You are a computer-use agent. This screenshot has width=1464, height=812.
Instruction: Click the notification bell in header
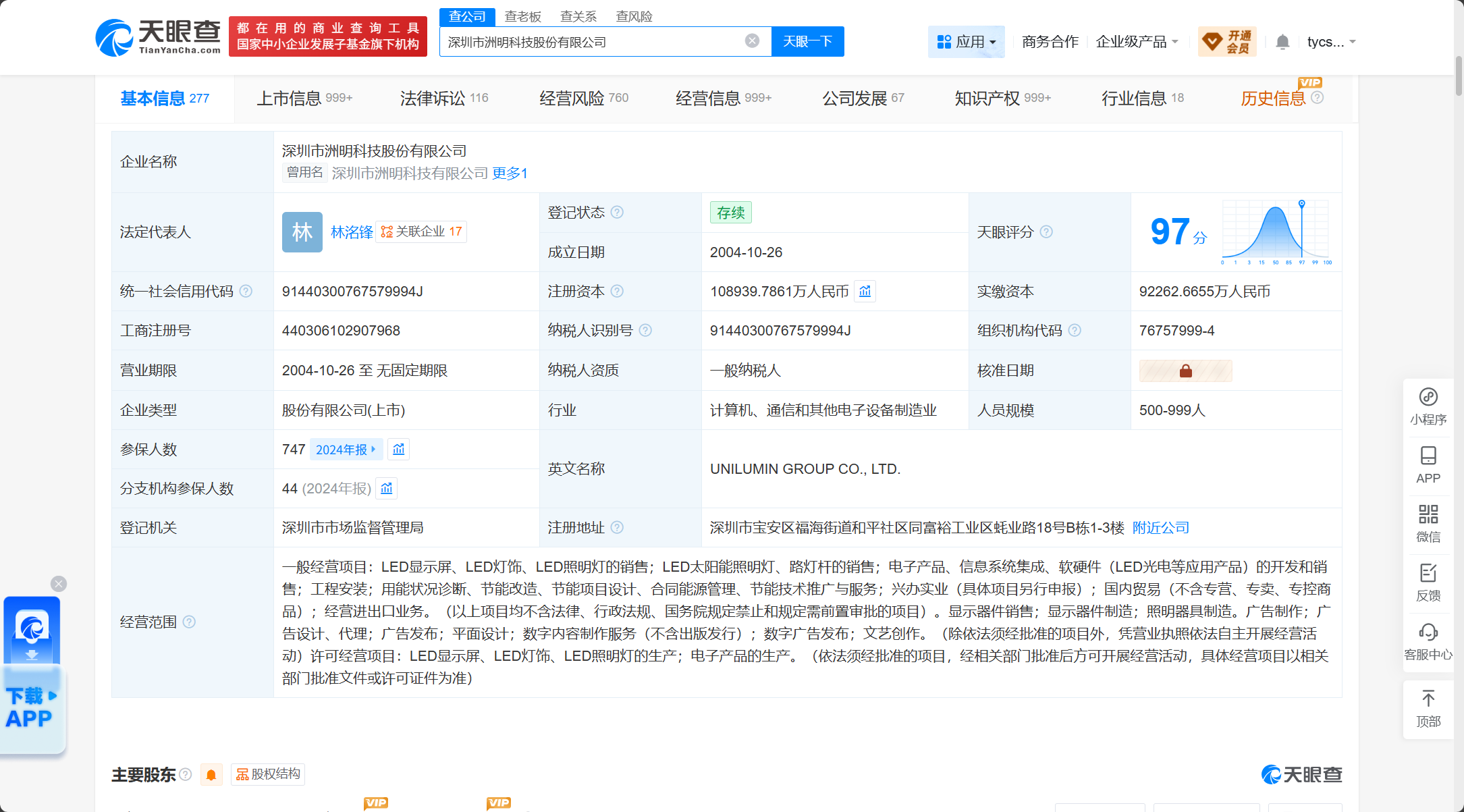pos(1282,42)
